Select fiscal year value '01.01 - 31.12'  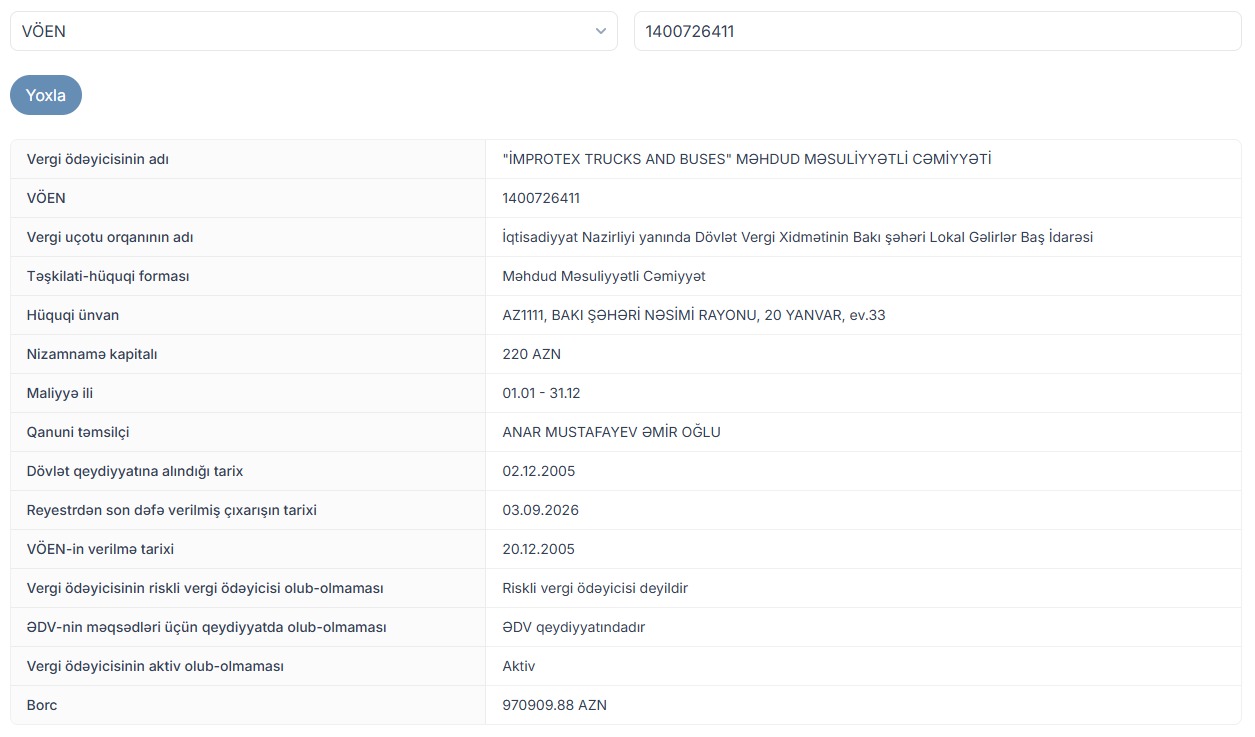541,393
